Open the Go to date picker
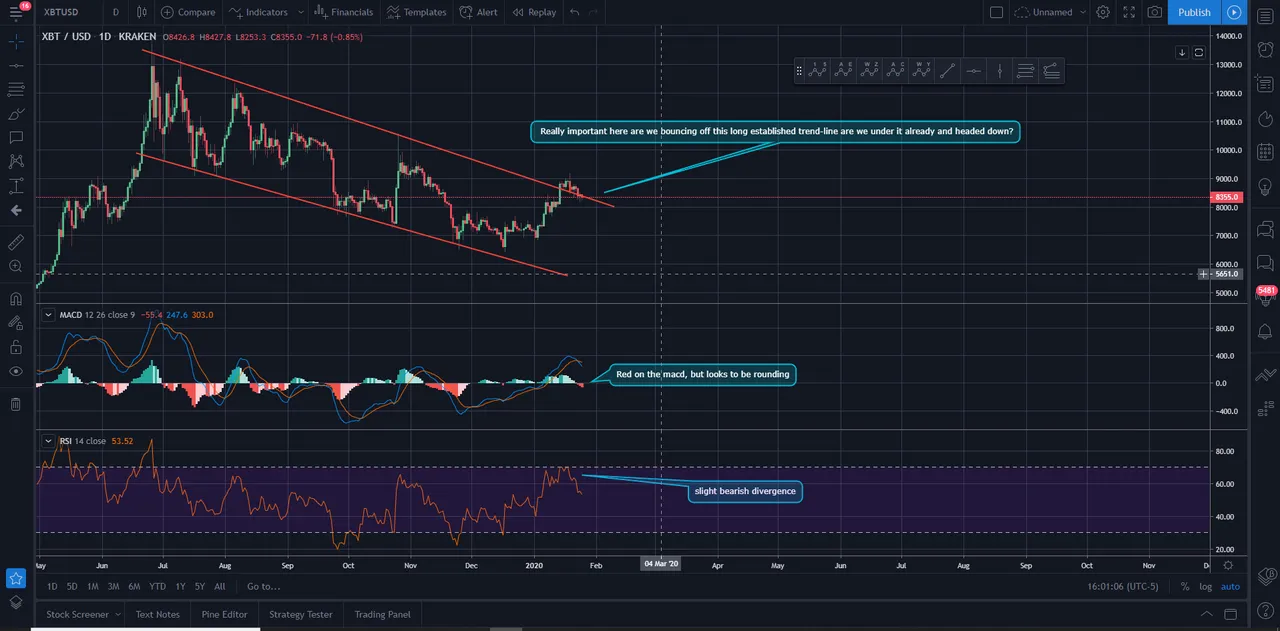Screen dimensions: 1280x631 pos(263,586)
